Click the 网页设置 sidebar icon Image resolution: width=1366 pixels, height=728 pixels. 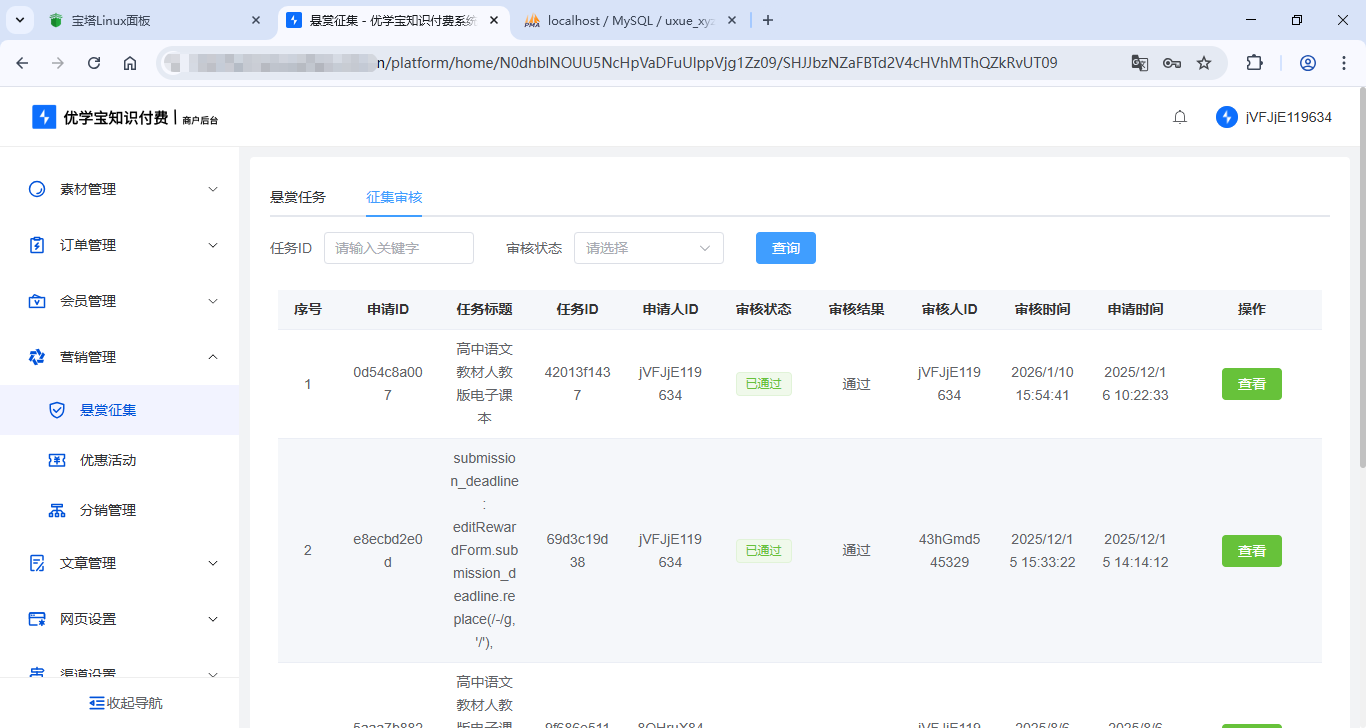pyautogui.click(x=37, y=619)
